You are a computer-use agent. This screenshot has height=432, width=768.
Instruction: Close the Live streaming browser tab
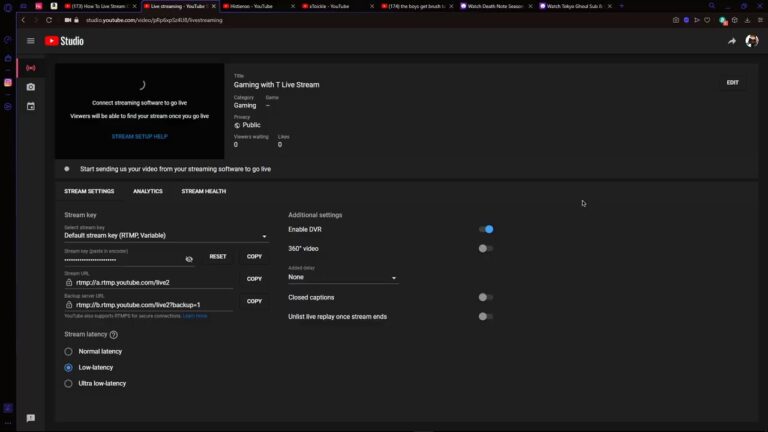[x=214, y=6]
